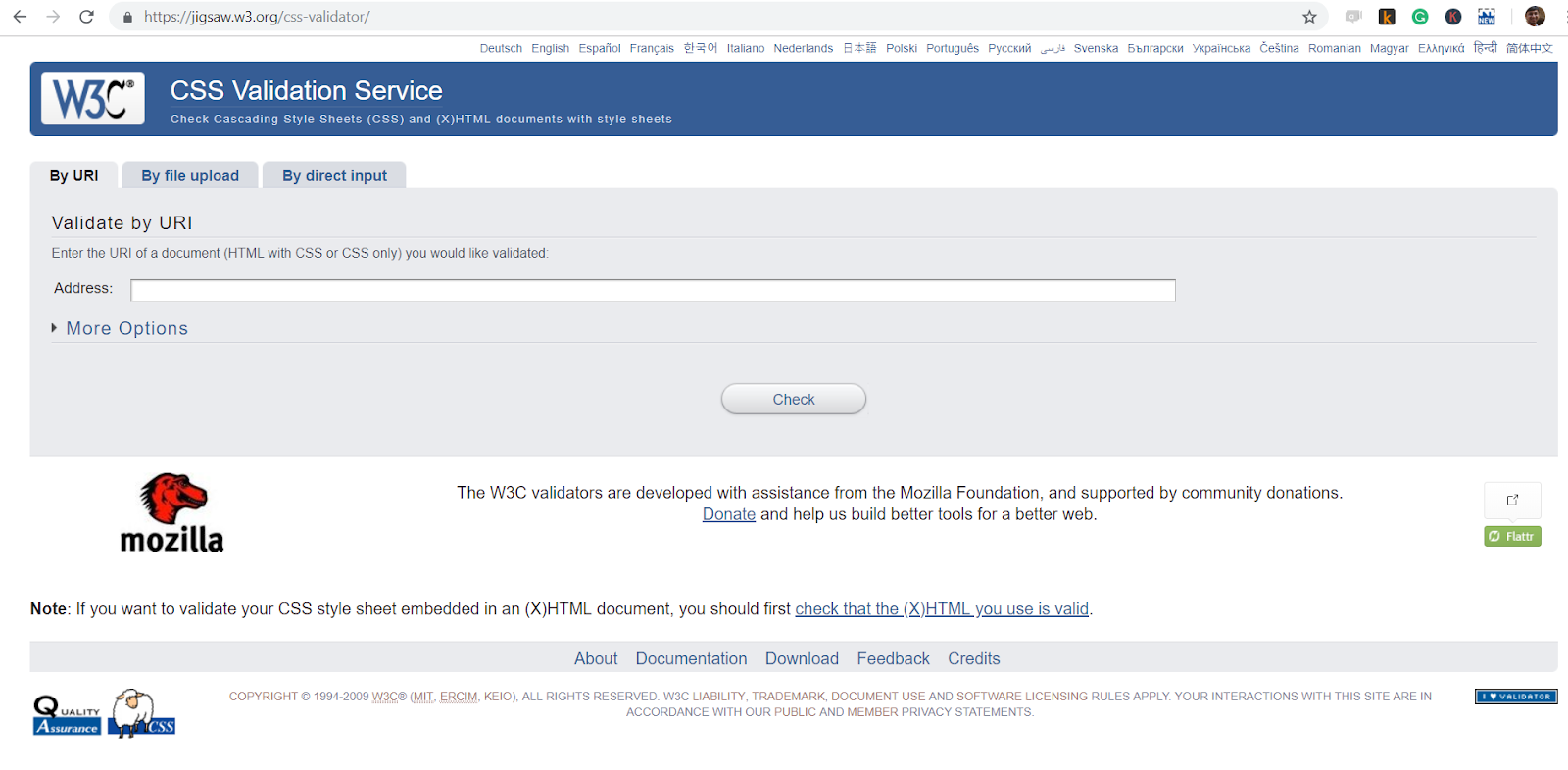Screen dimensions: 1568x770
Task: Click the green Flattr button
Action: (x=1512, y=537)
